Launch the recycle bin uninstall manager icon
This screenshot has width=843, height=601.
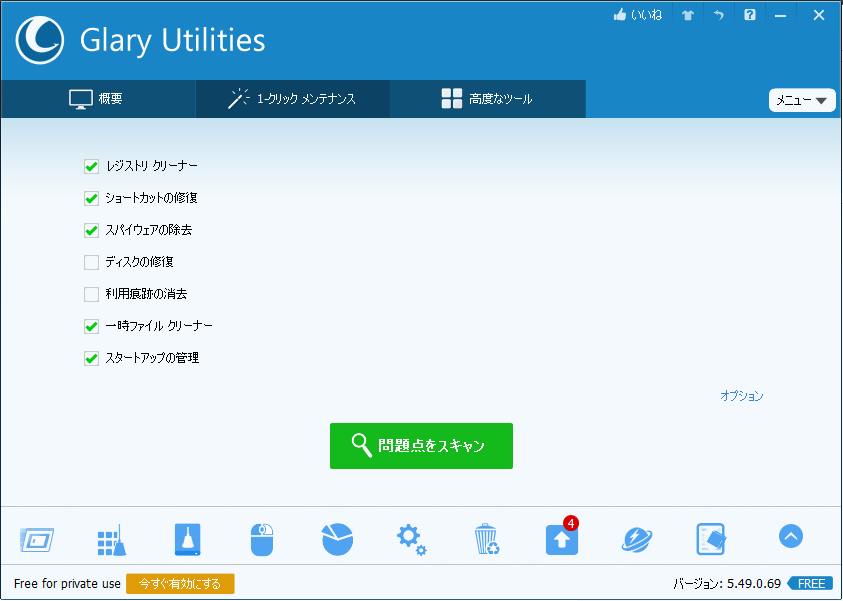click(487, 539)
